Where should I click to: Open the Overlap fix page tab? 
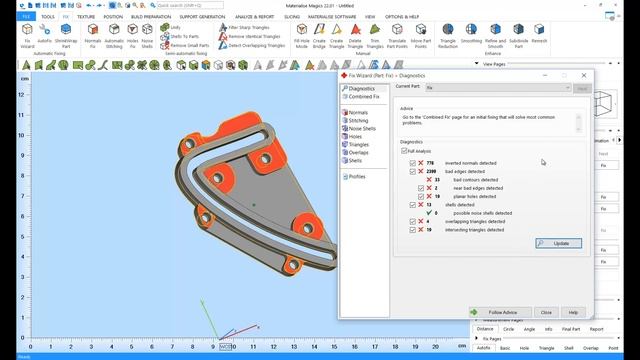(x=590, y=348)
